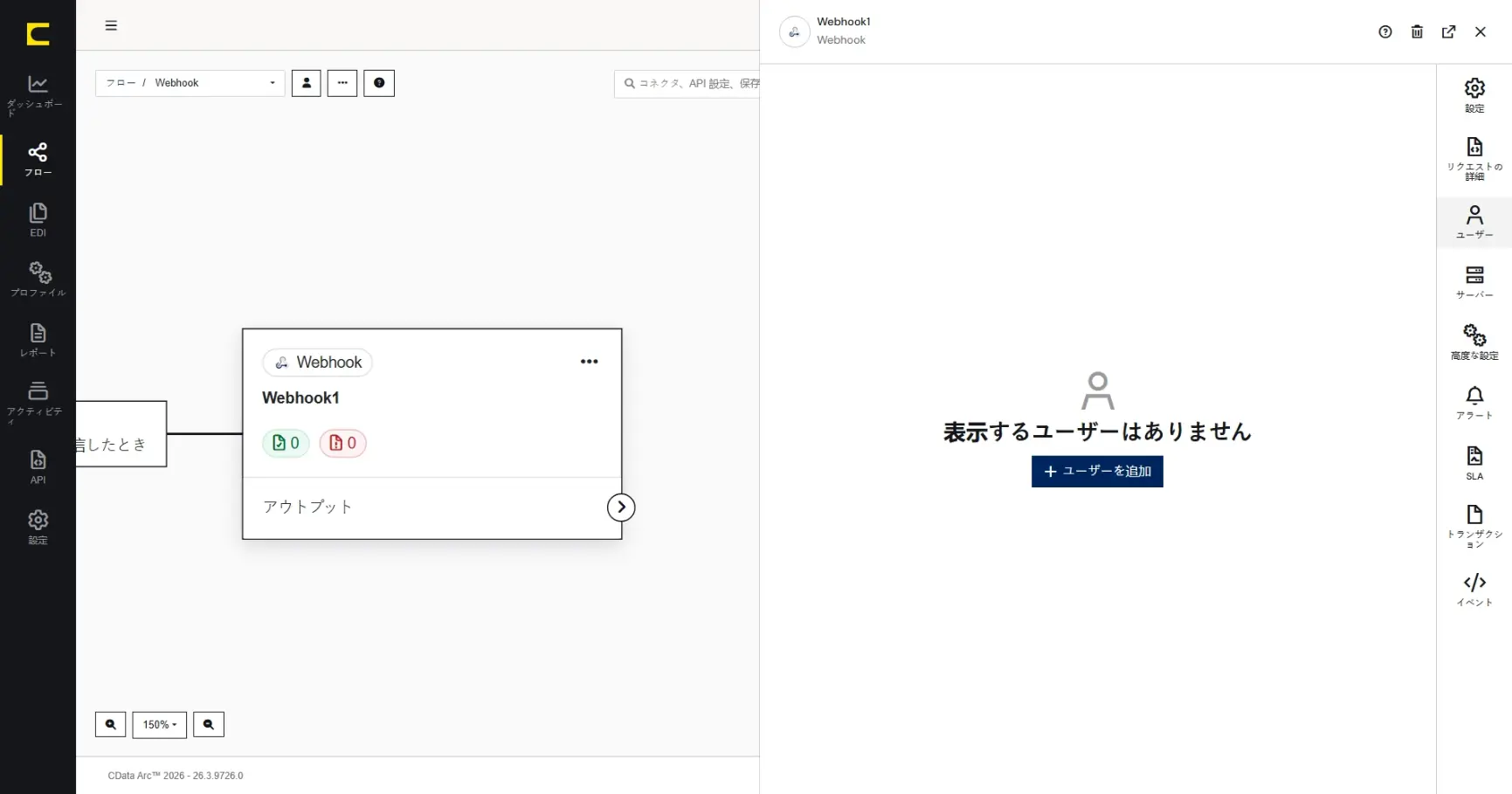
Task: Switch to the ユーザー tab
Action: point(1474,223)
